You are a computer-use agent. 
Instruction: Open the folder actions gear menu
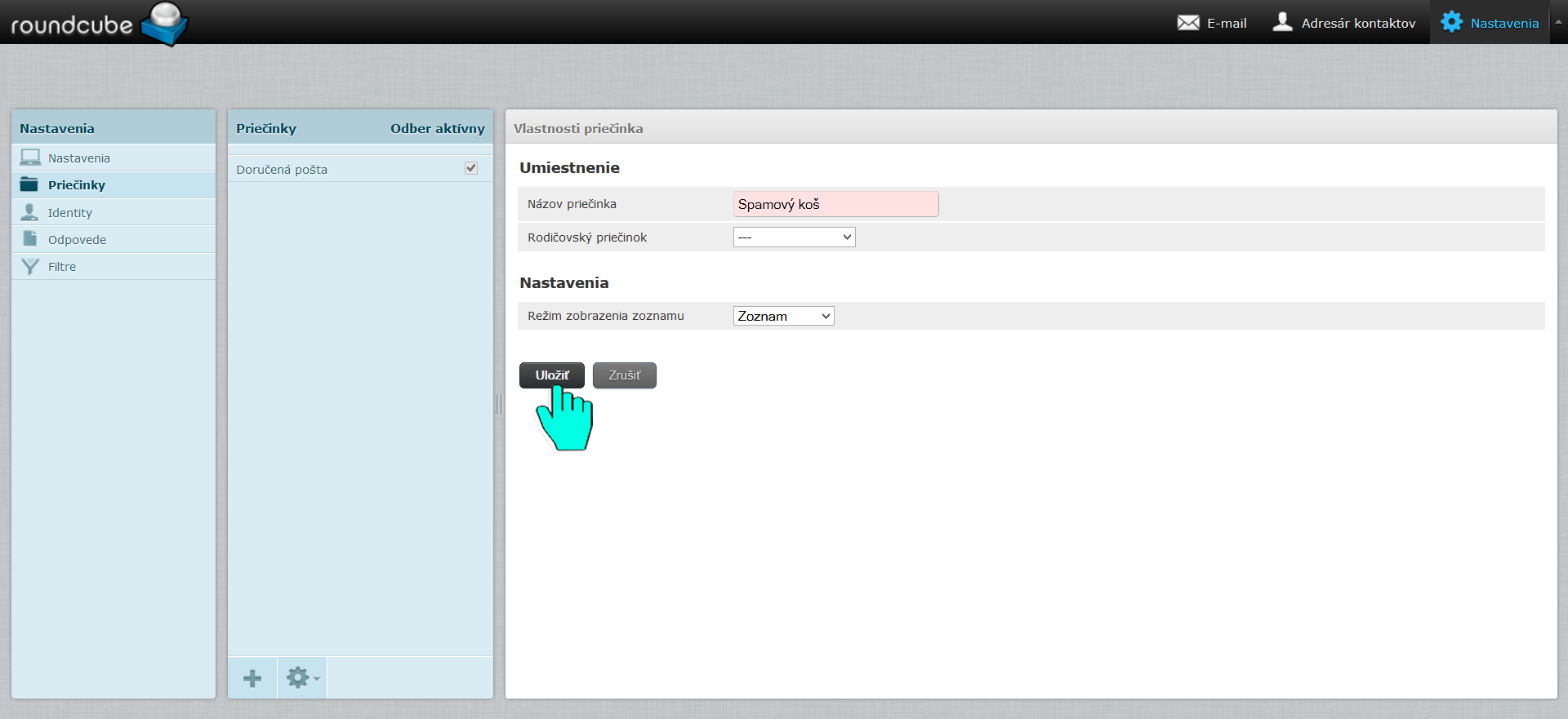point(301,678)
